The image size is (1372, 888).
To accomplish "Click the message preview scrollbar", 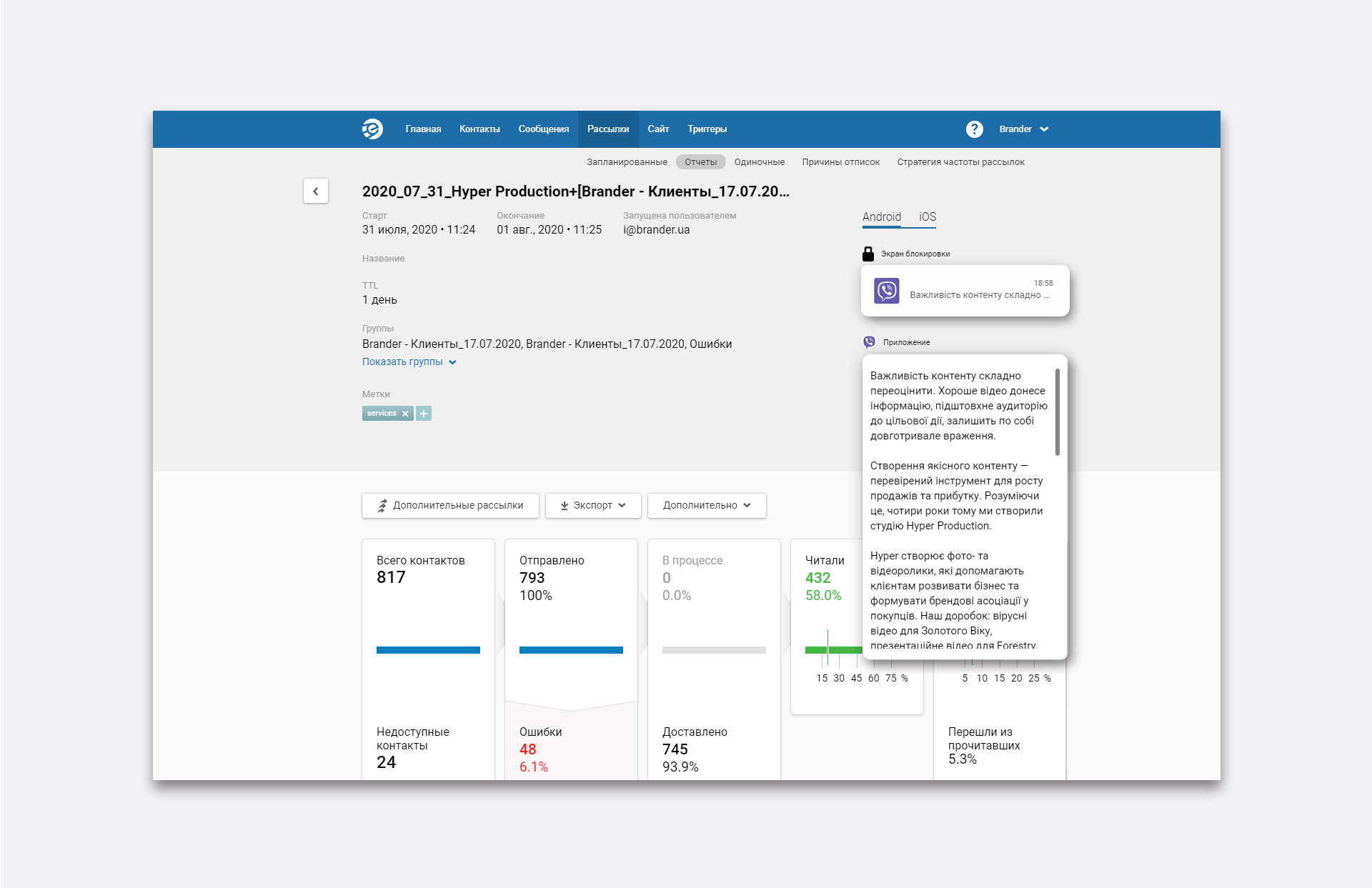I will point(1057,412).
